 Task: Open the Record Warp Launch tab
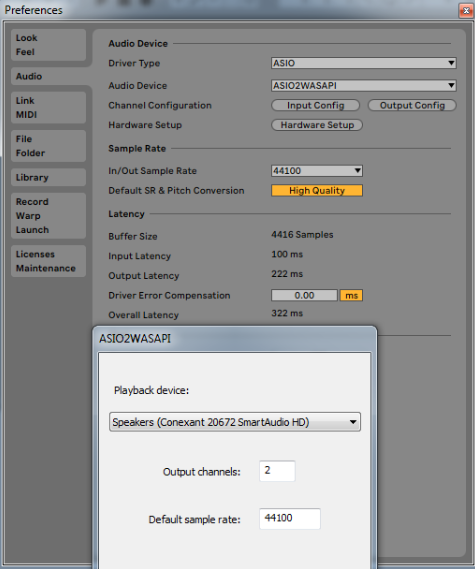tap(48, 216)
